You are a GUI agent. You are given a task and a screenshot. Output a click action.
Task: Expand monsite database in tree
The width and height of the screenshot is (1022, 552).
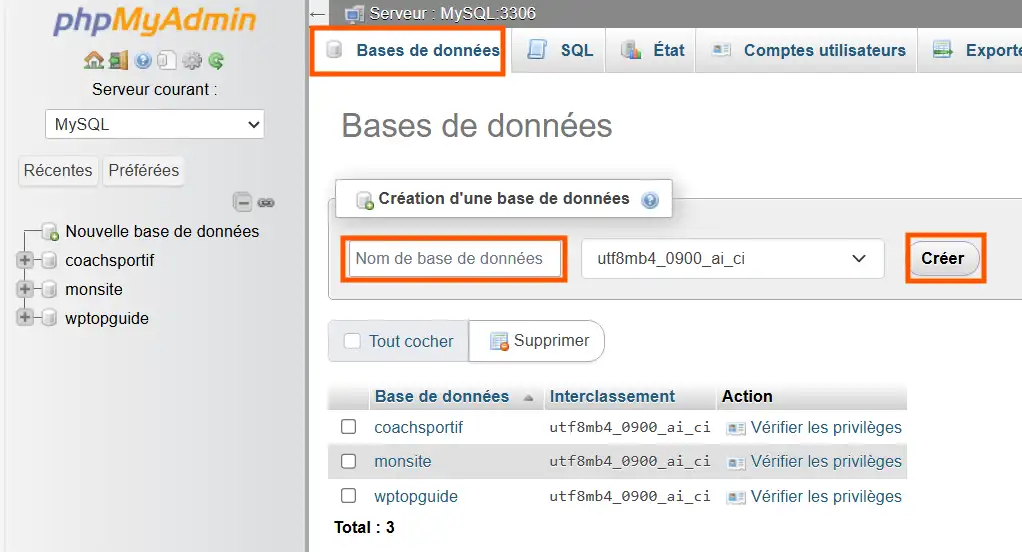pos(25,289)
